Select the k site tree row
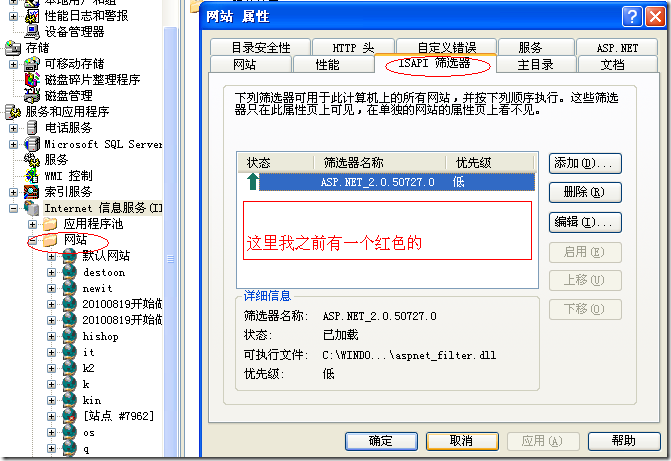This screenshot has width=671, height=461. click(86, 384)
